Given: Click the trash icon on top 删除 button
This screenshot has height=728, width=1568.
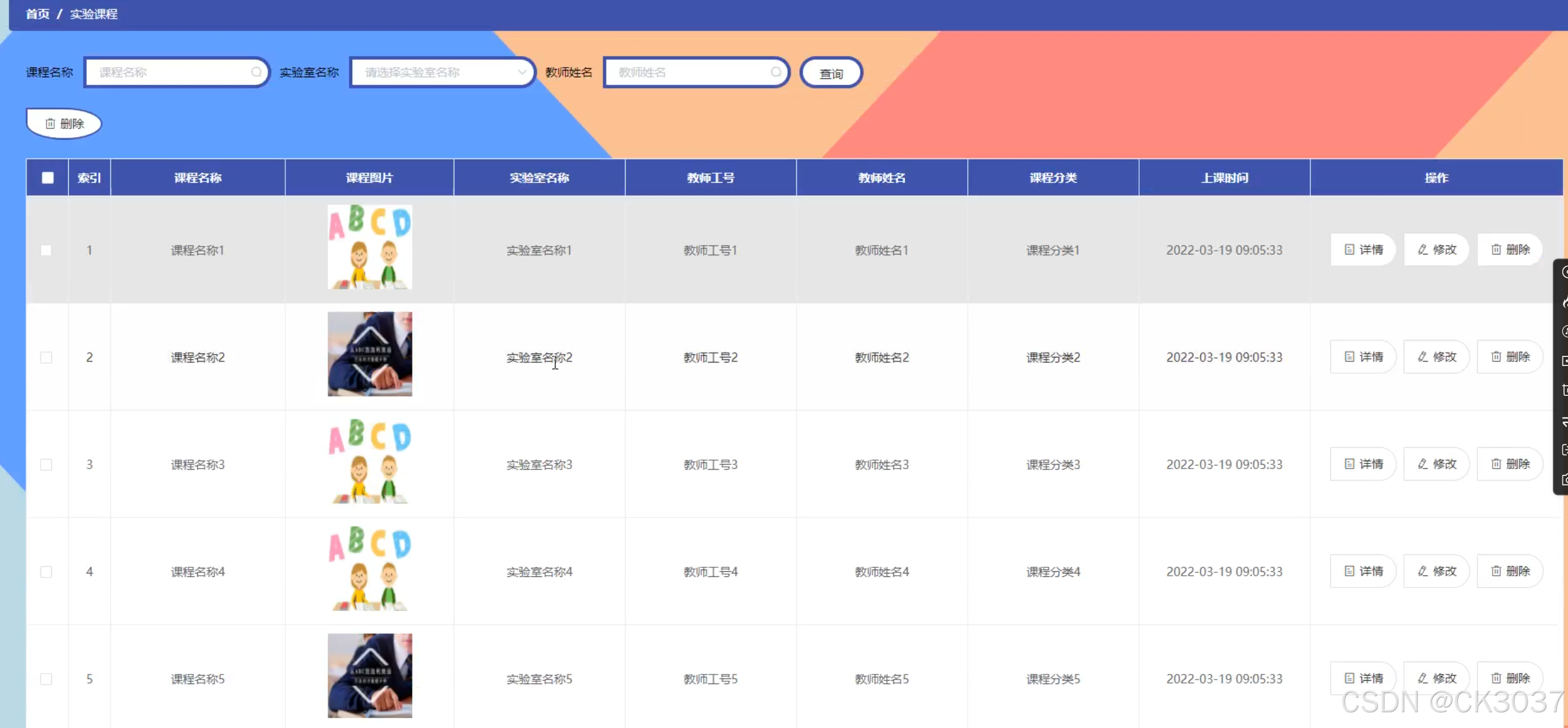Looking at the screenshot, I should pos(50,123).
